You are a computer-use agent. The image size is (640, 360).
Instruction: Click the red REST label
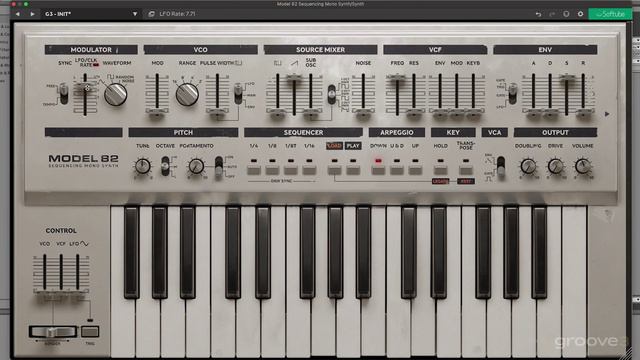point(466,181)
